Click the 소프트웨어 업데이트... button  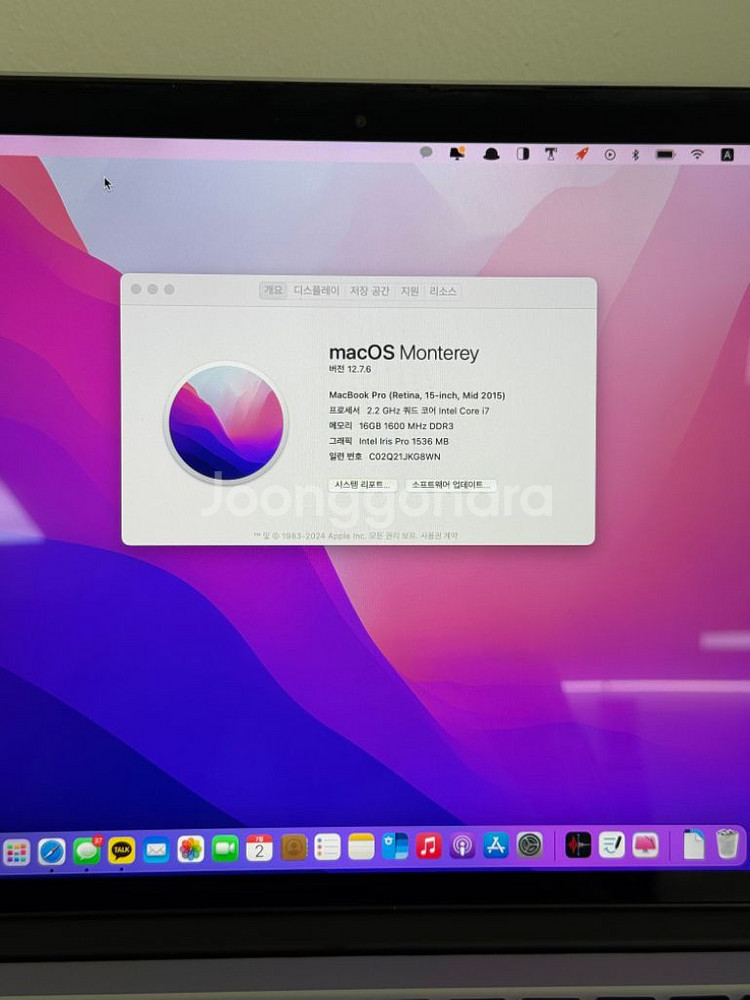(451, 485)
